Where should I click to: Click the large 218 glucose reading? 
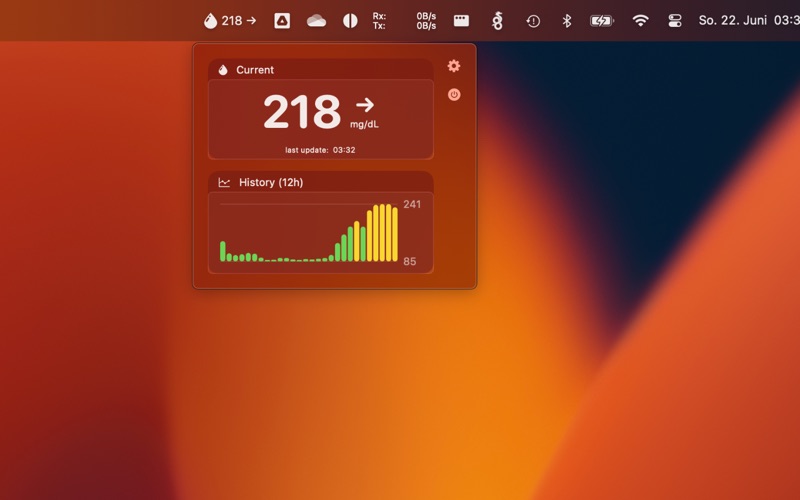302,111
